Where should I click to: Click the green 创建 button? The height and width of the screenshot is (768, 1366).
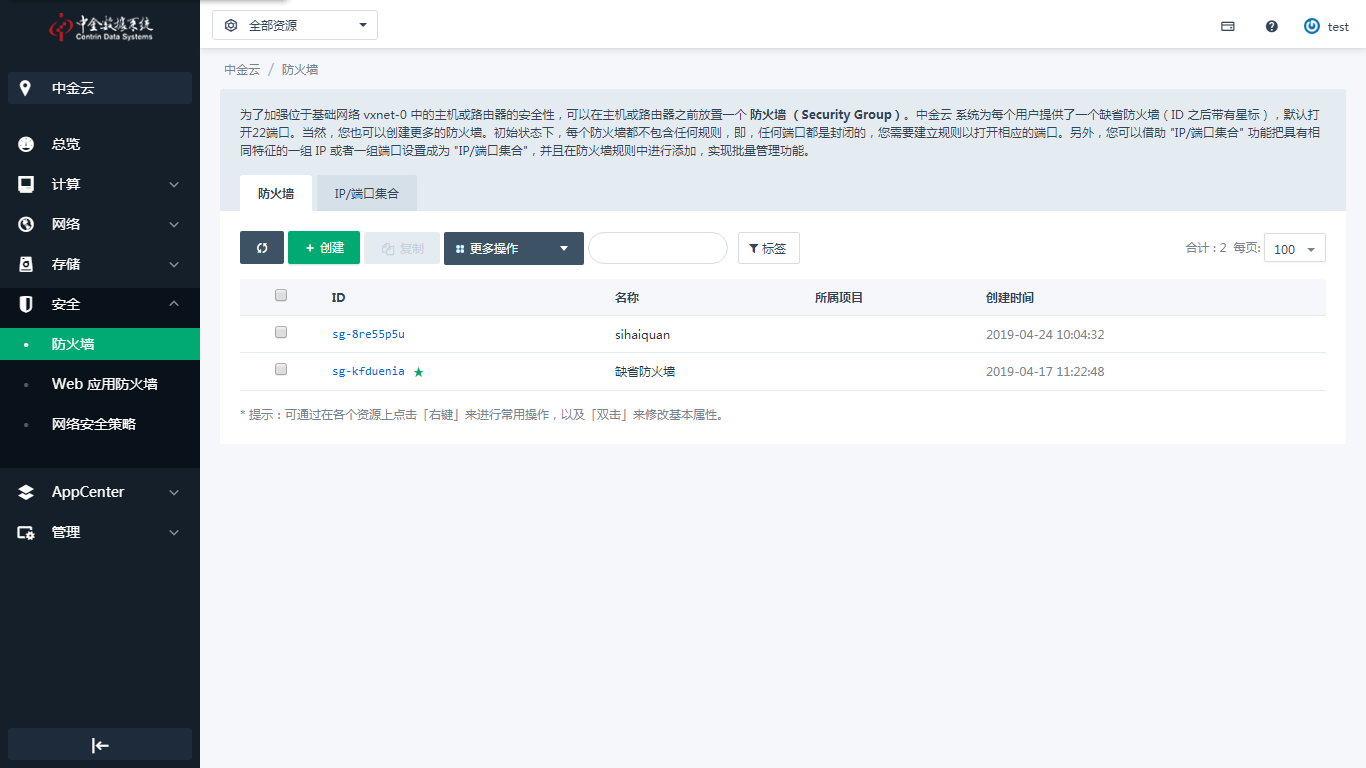324,248
